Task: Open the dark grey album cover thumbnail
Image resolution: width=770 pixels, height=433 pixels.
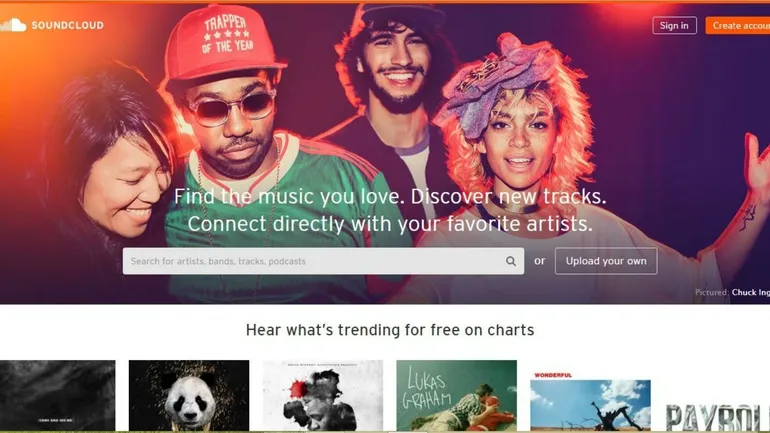Action: click(57, 396)
